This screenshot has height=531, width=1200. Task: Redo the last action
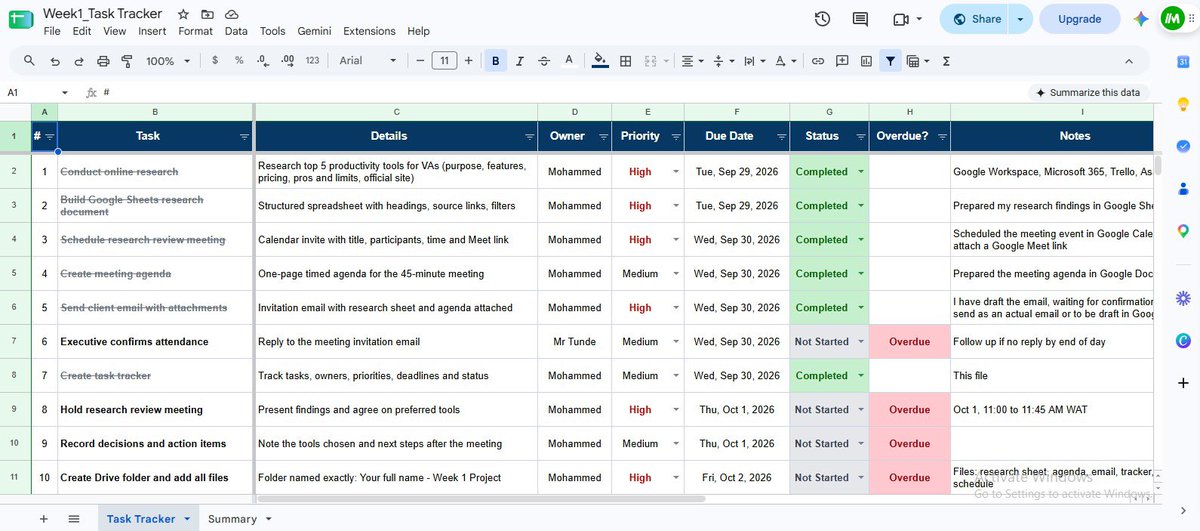(78, 61)
